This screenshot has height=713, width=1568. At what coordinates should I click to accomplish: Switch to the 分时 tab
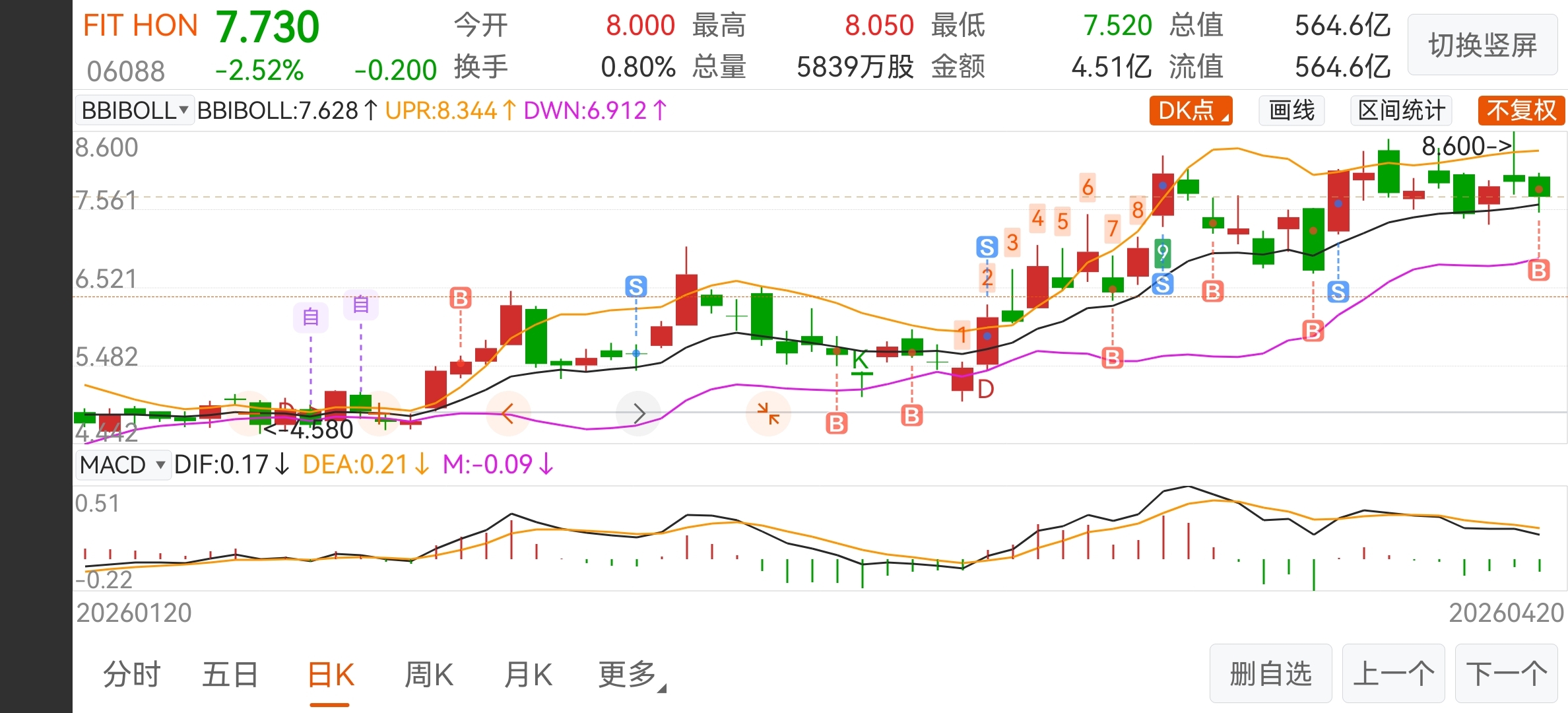click(x=131, y=675)
